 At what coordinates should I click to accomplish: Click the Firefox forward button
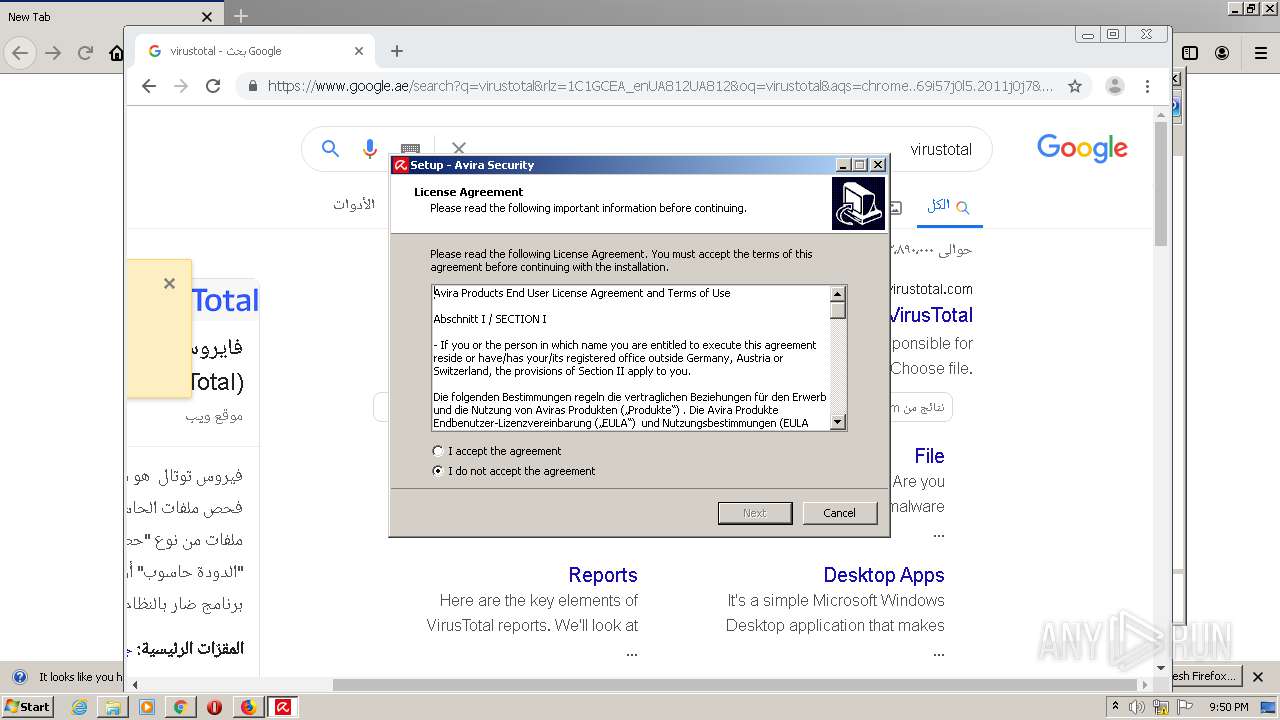pyautogui.click(x=53, y=53)
